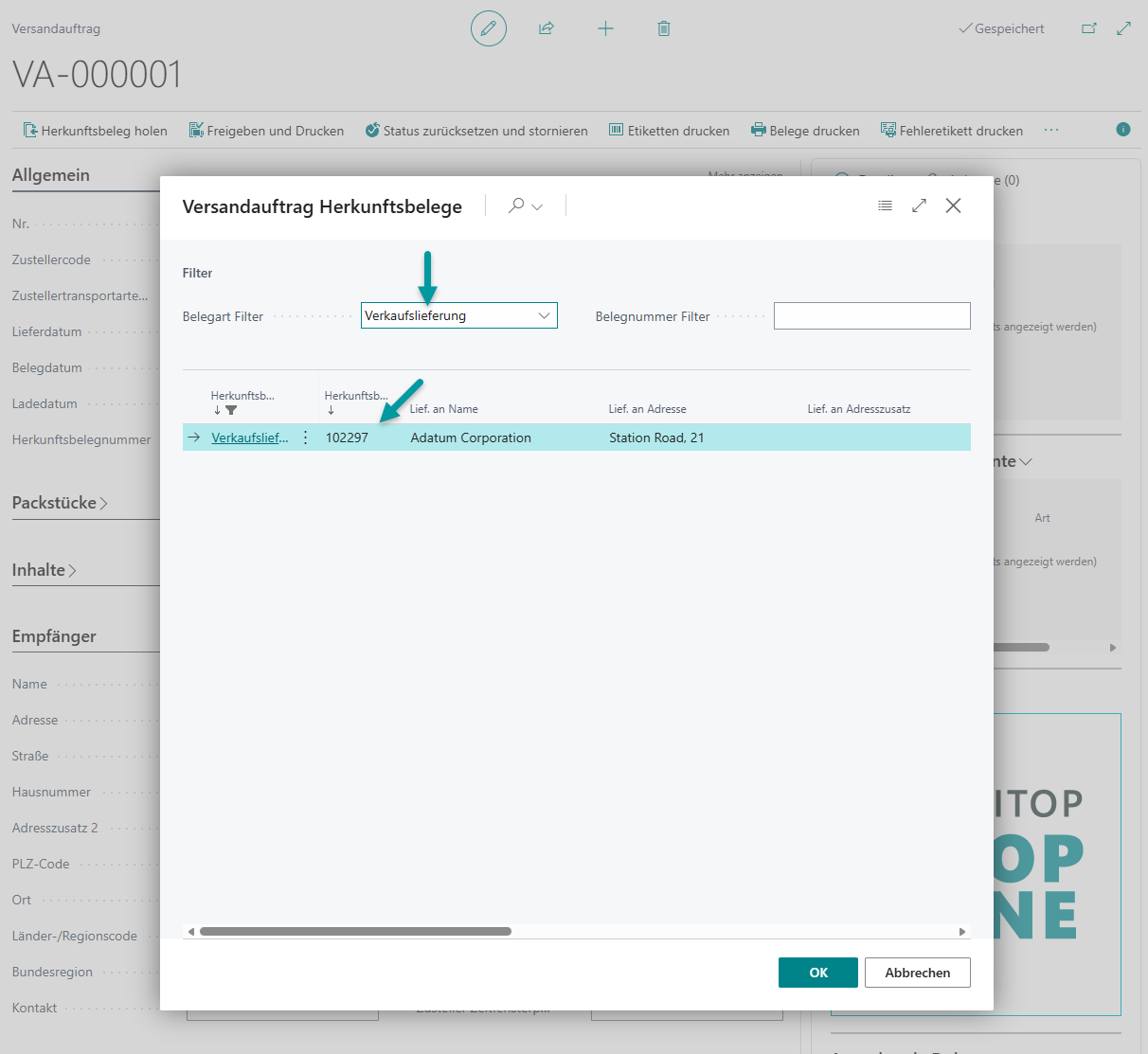Select the Adatum Corporation cell

click(471, 438)
